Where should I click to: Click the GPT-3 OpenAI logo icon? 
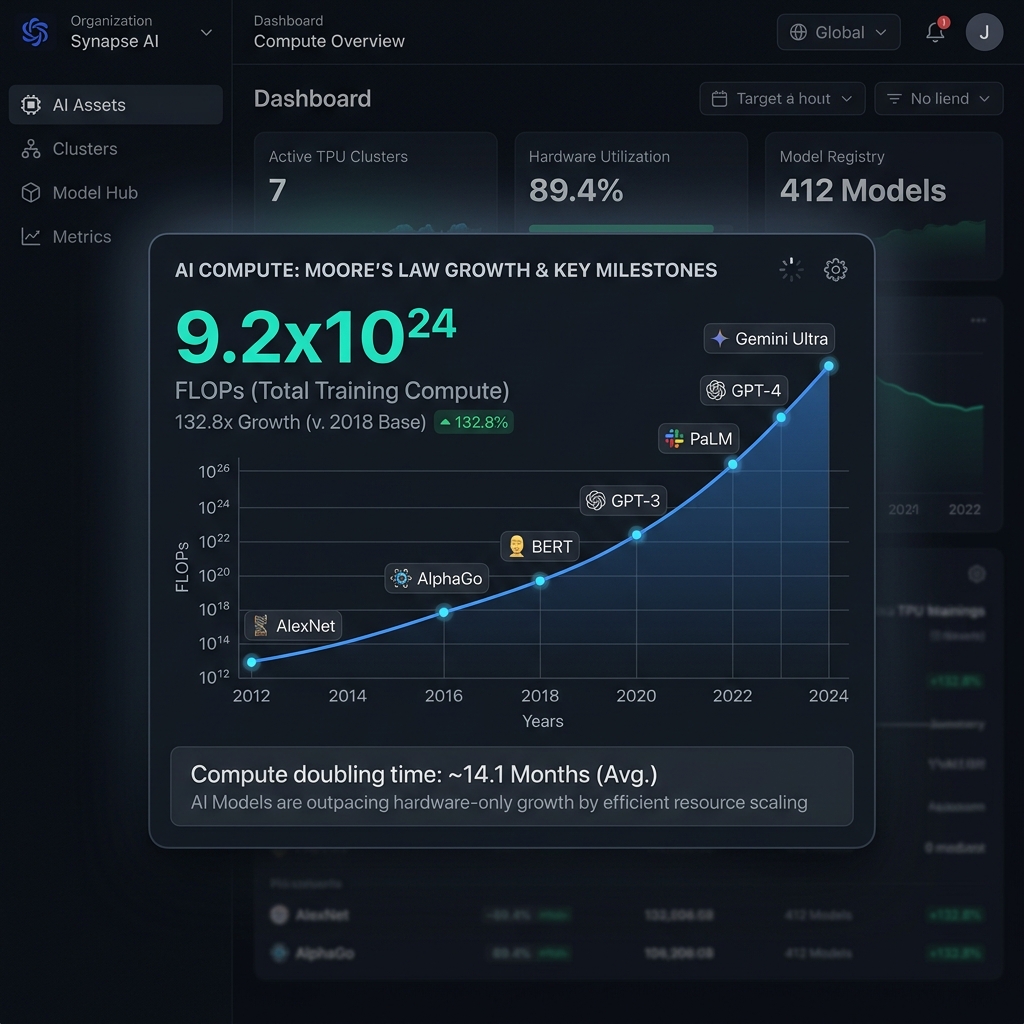coord(596,500)
